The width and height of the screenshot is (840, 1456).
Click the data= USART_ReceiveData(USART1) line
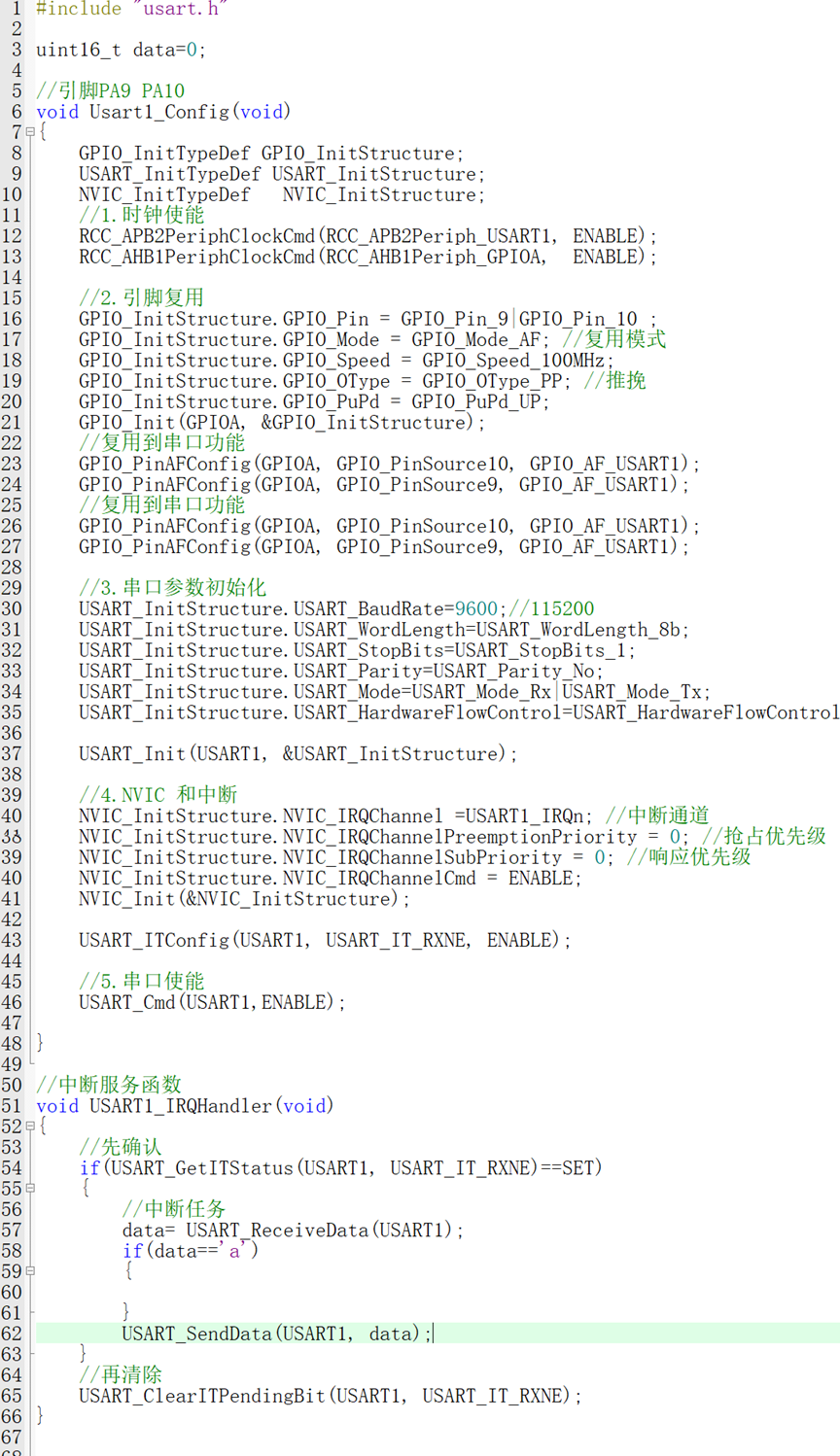pos(293,1230)
